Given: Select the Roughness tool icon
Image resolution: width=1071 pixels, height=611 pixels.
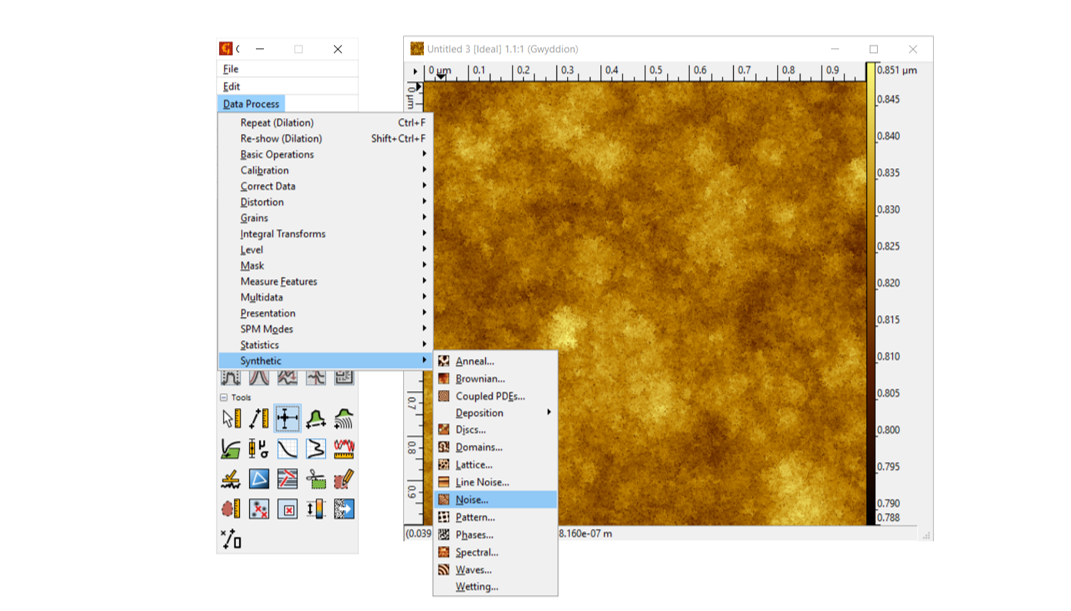Looking at the screenshot, I should [344, 449].
